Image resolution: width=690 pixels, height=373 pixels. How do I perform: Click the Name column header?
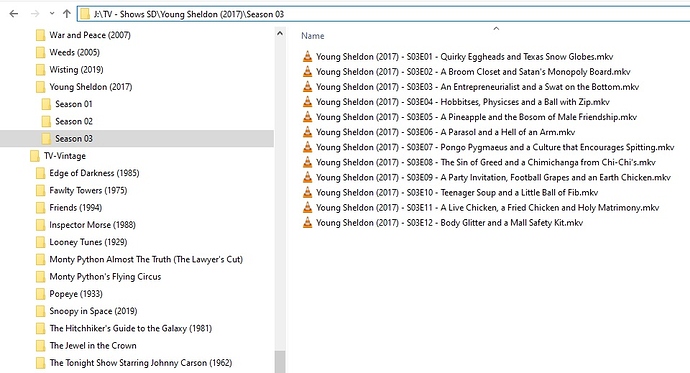pyautogui.click(x=312, y=36)
